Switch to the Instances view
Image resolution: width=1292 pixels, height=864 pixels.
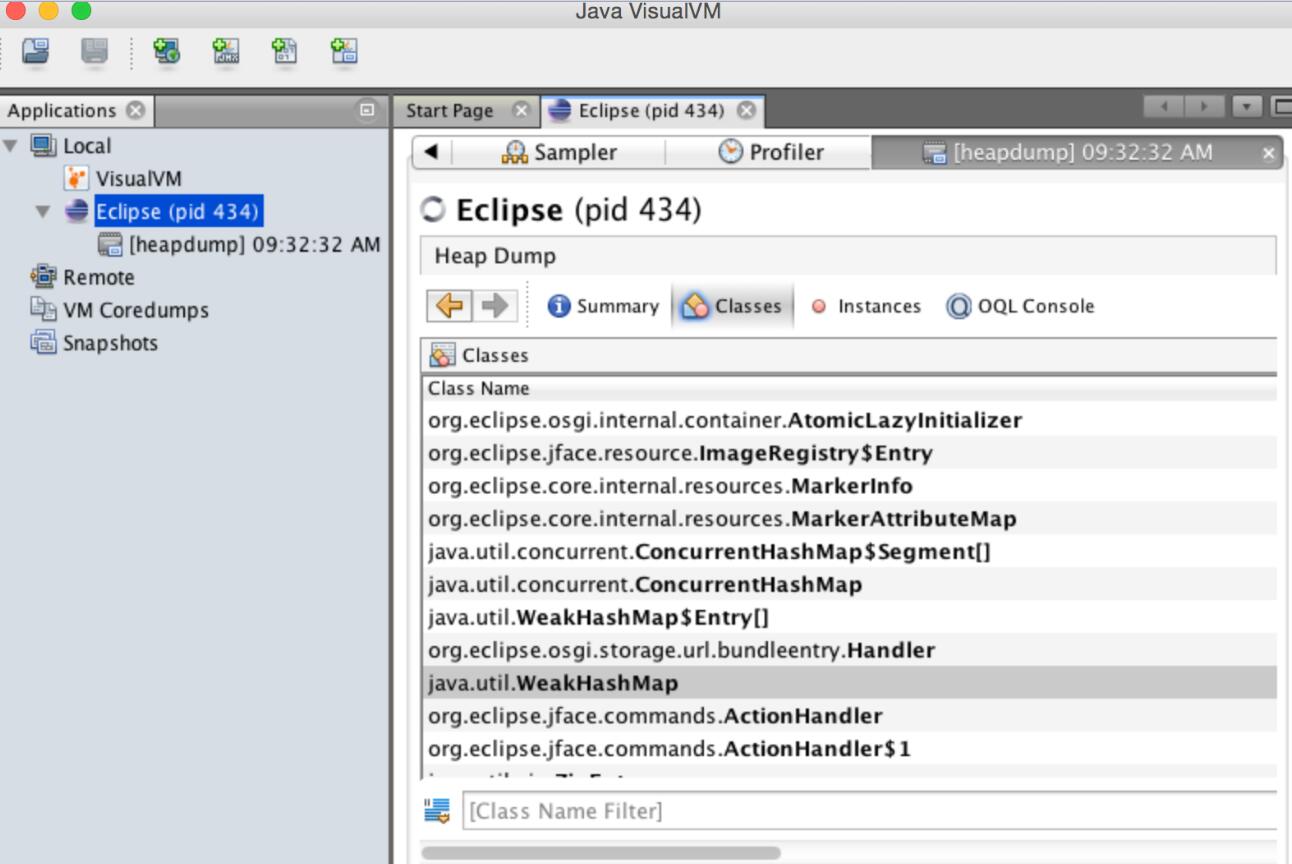(x=866, y=307)
